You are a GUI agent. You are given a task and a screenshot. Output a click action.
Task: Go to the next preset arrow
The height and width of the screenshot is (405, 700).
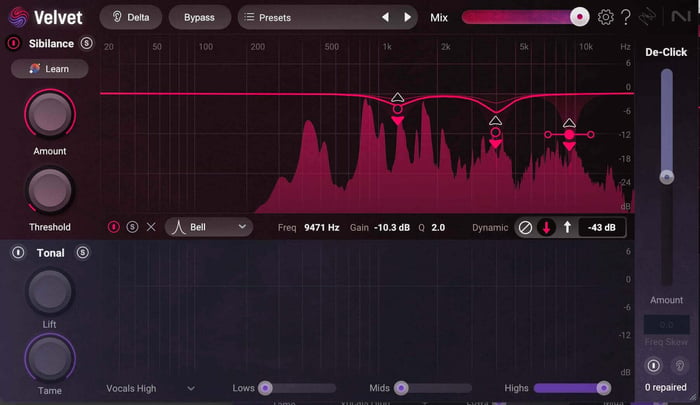(x=407, y=17)
